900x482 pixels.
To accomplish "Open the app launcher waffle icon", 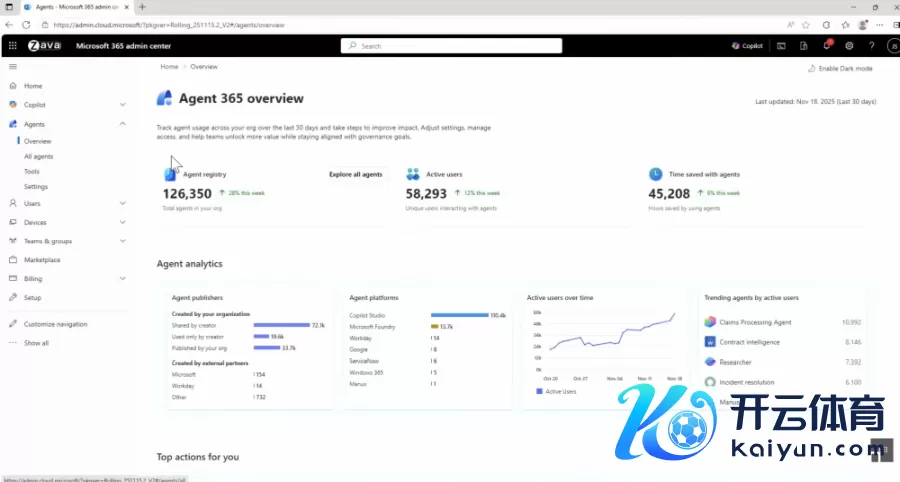I will (x=12, y=46).
